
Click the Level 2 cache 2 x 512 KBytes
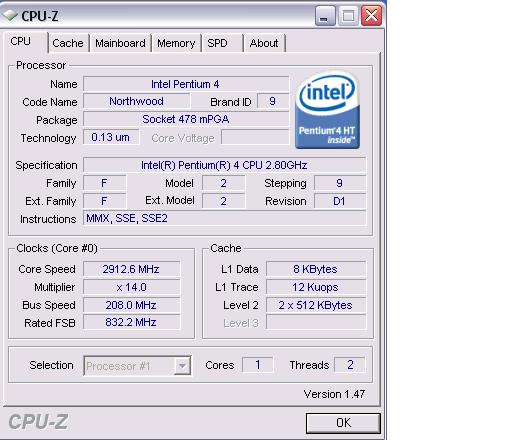(x=316, y=305)
